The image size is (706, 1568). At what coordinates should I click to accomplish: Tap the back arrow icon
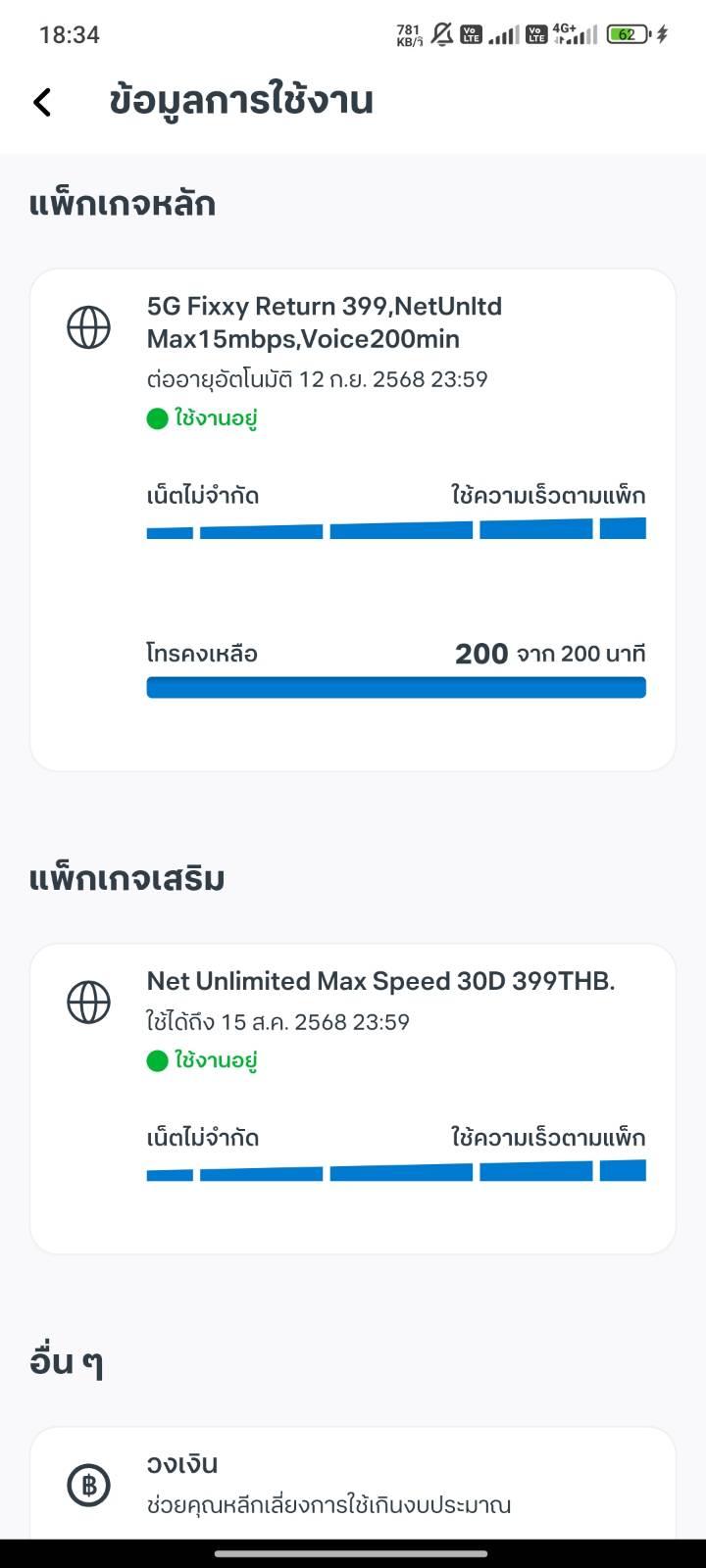pyautogui.click(x=41, y=102)
